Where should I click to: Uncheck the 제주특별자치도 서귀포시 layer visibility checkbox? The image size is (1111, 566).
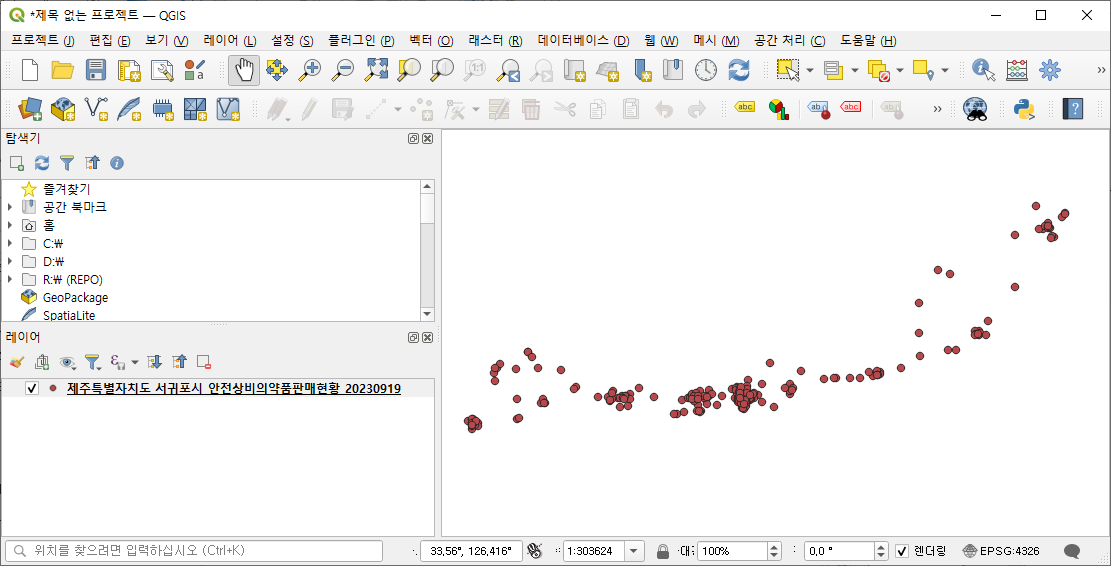pos(32,388)
